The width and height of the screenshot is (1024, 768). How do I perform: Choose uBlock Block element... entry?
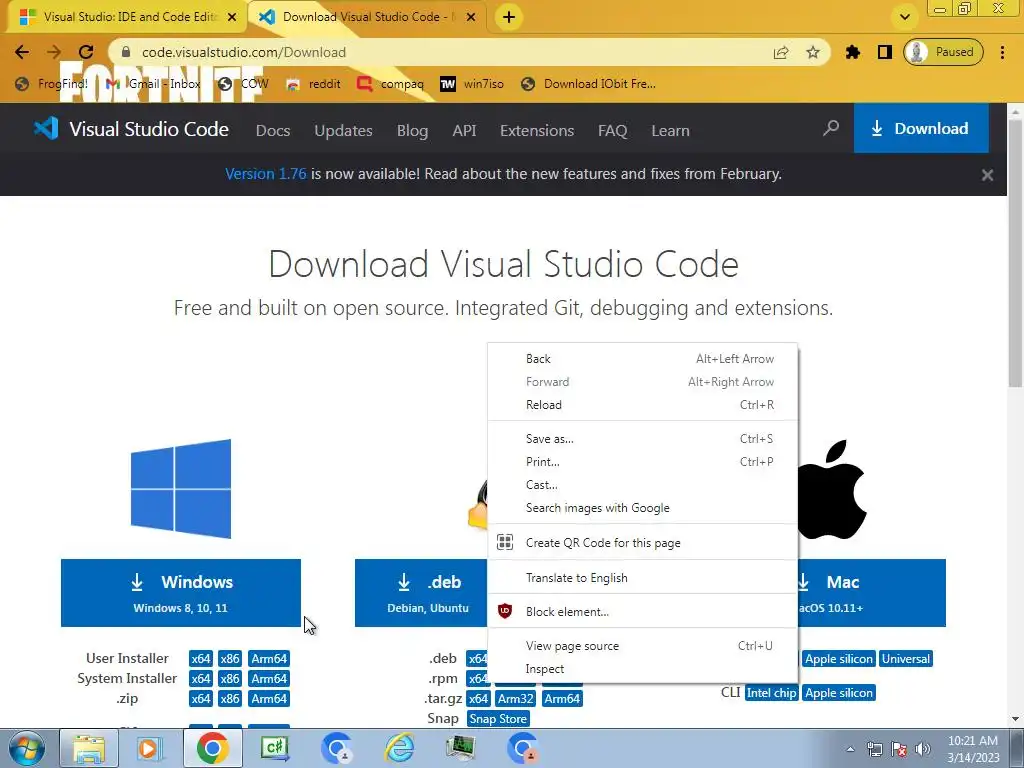(643, 611)
